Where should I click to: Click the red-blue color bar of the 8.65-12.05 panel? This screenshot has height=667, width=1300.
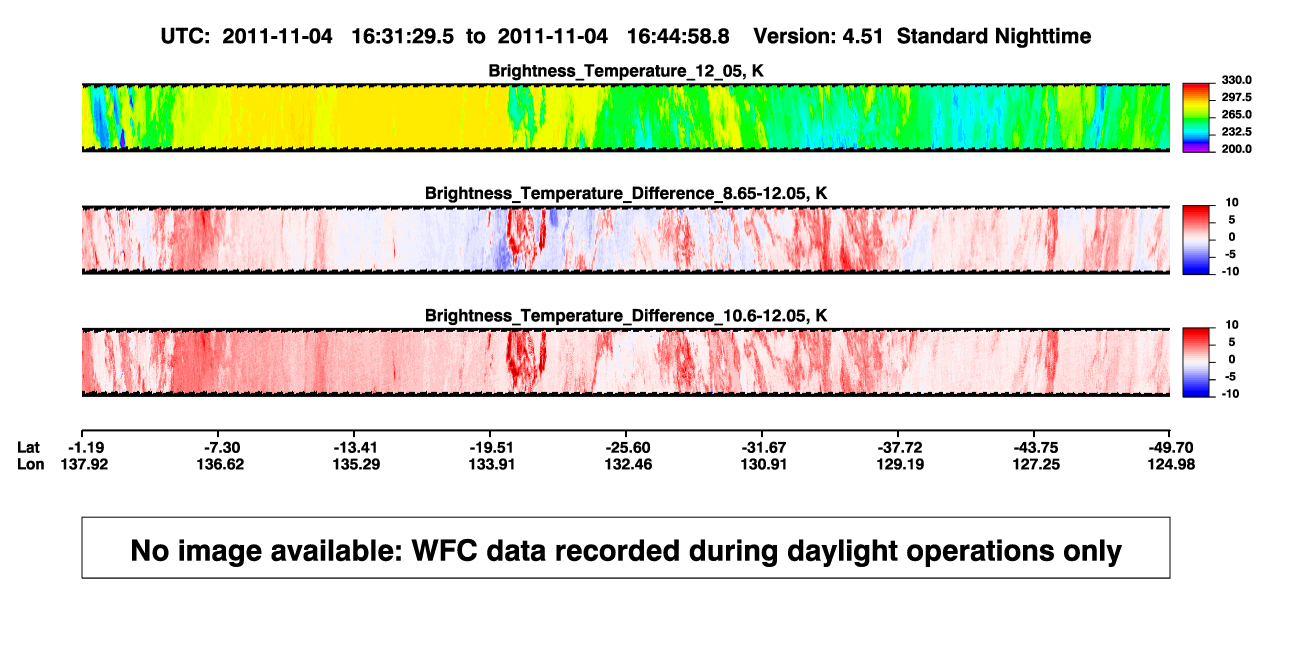coord(1195,240)
